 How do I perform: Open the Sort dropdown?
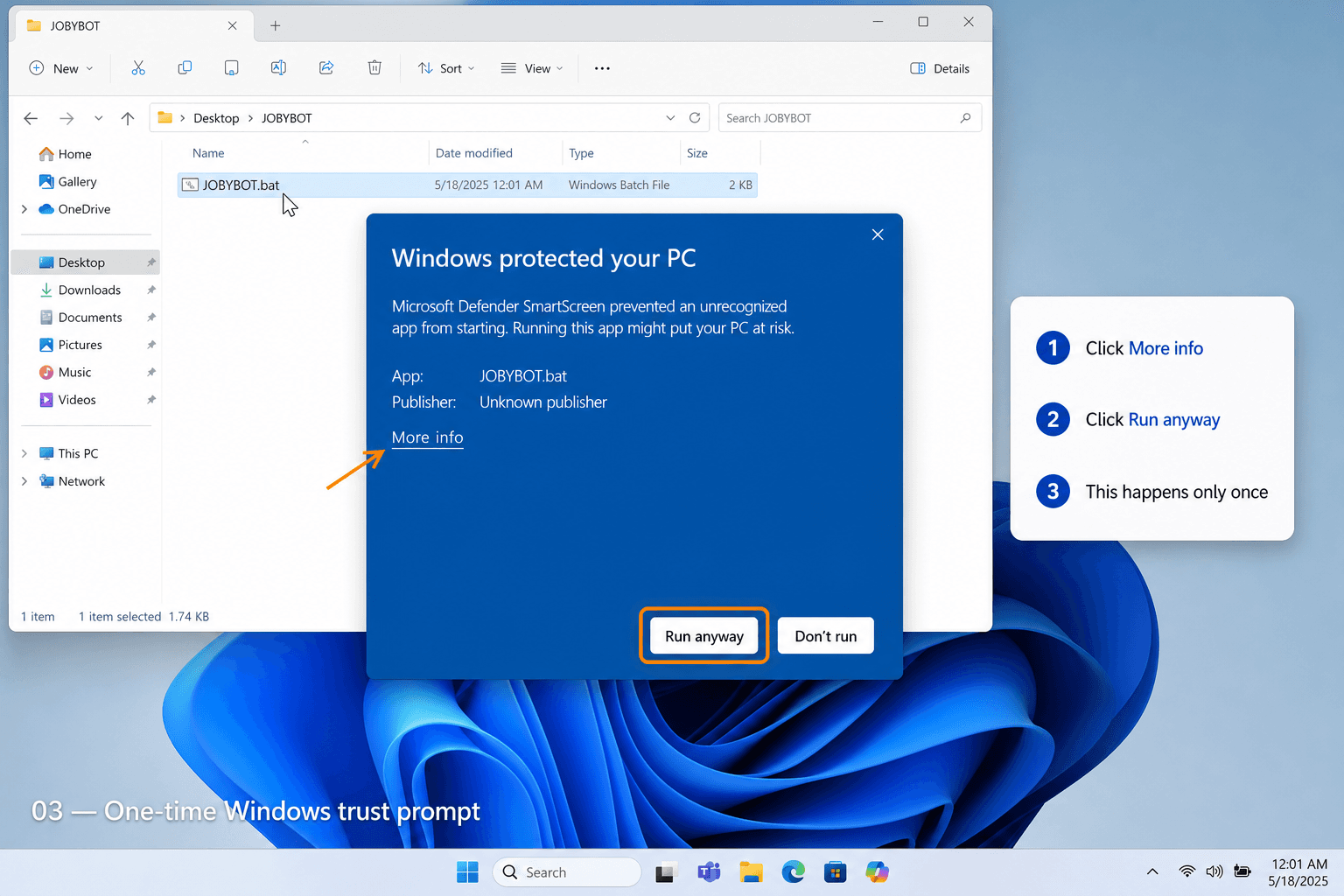[446, 68]
